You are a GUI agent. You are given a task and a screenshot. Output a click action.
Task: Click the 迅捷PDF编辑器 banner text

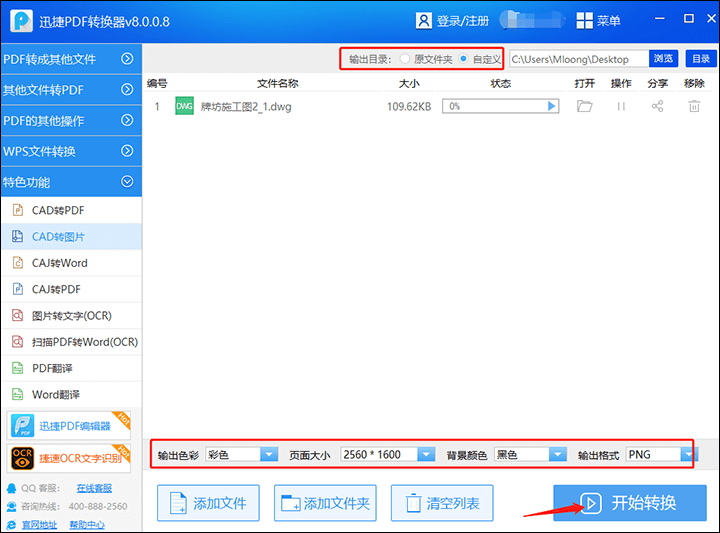tap(75, 426)
